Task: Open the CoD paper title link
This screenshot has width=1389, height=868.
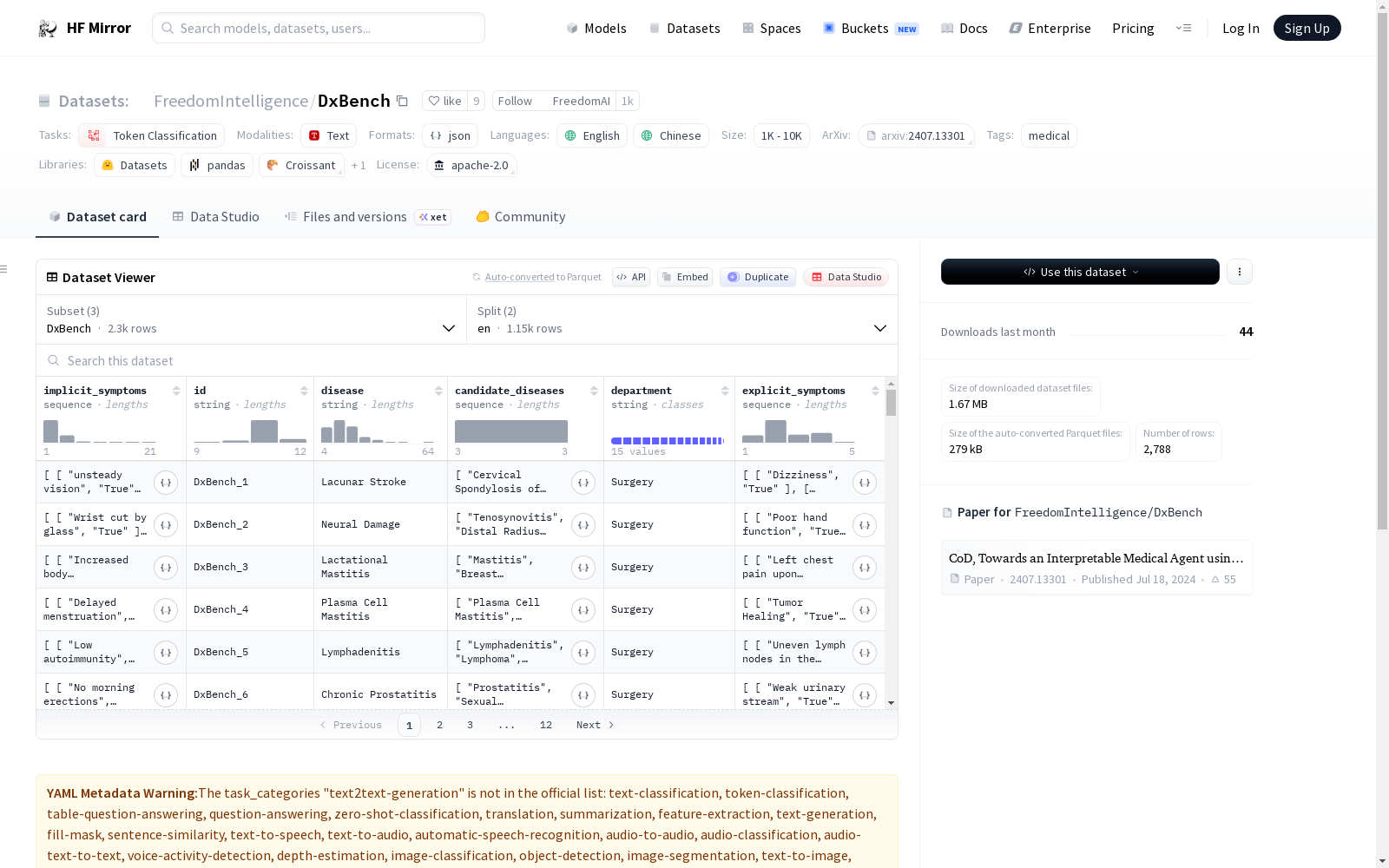Action: [x=1096, y=558]
